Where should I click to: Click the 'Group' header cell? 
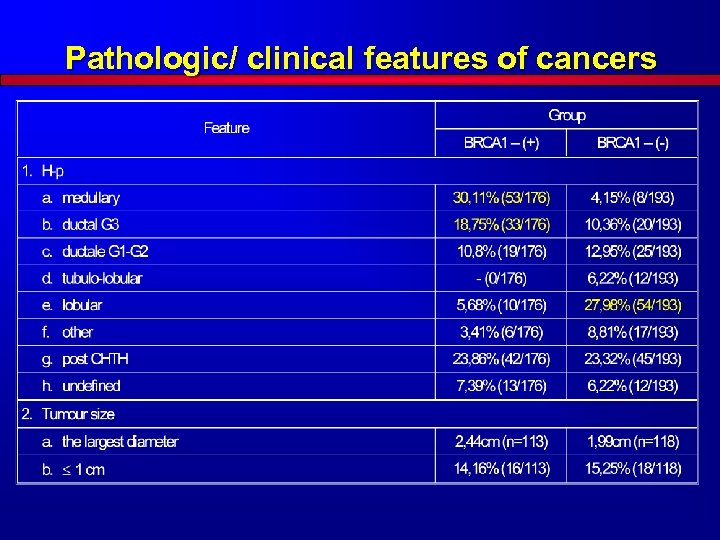click(567, 115)
